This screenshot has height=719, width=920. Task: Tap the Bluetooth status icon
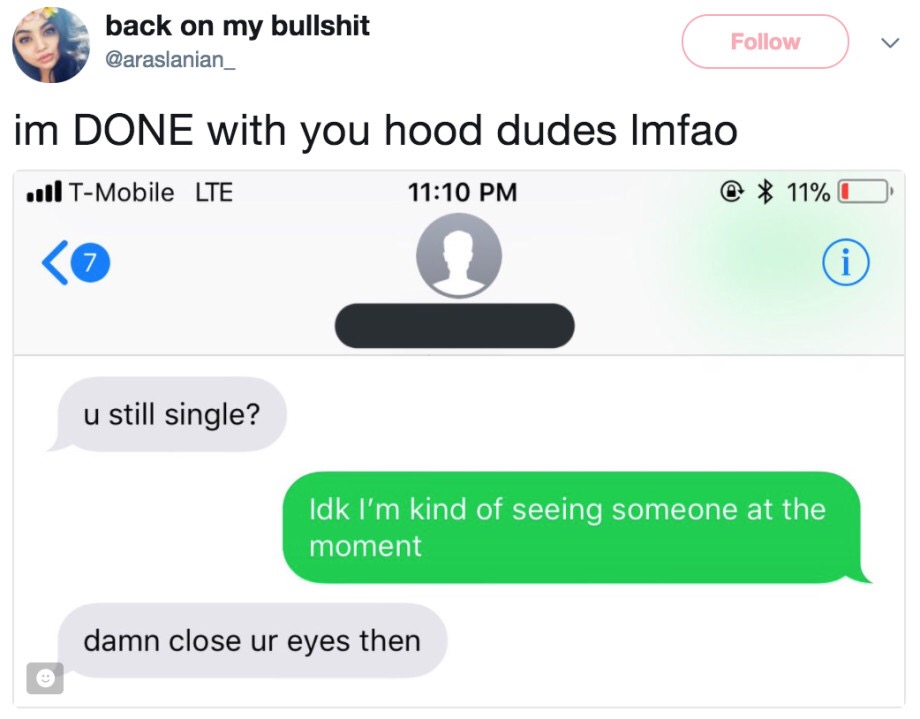click(765, 192)
